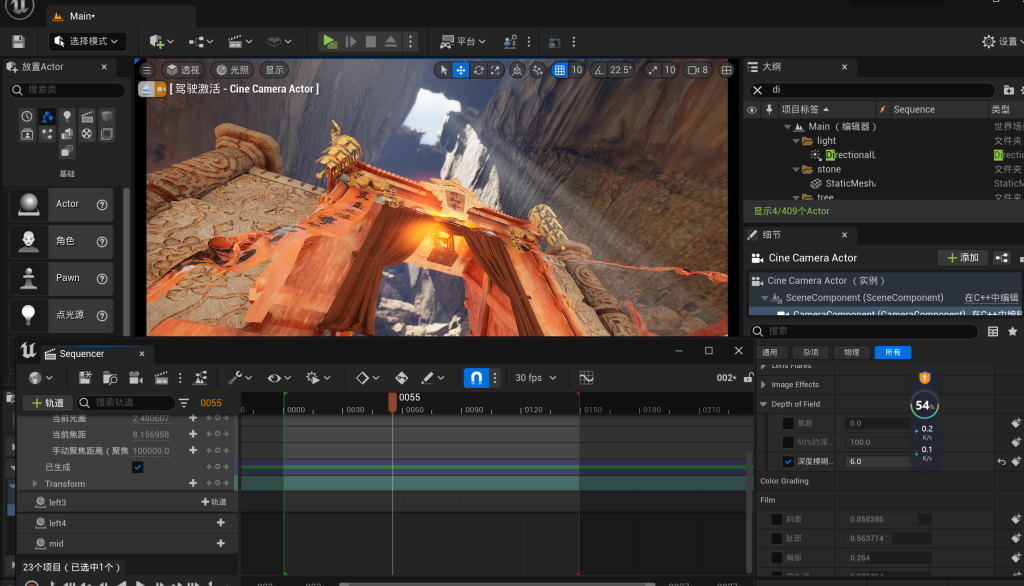Image resolution: width=1024 pixels, height=586 pixels.
Task: Click the 点光源 point light item
Action: [61, 315]
